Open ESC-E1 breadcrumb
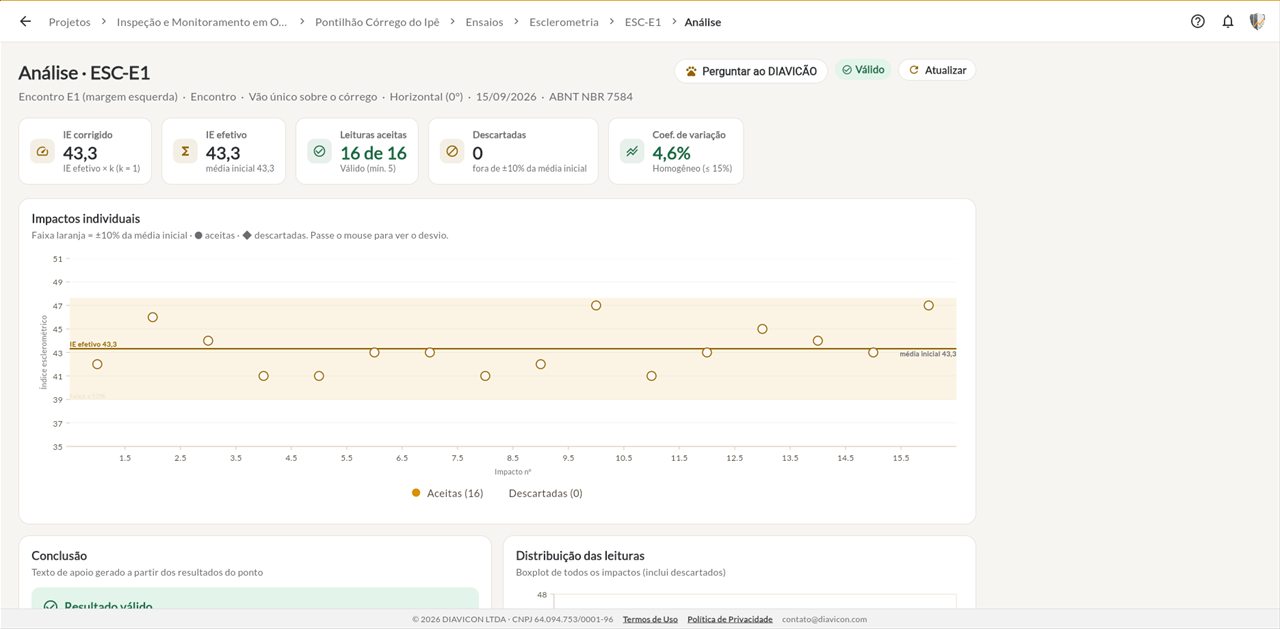The width and height of the screenshot is (1280, 629). 643,21
